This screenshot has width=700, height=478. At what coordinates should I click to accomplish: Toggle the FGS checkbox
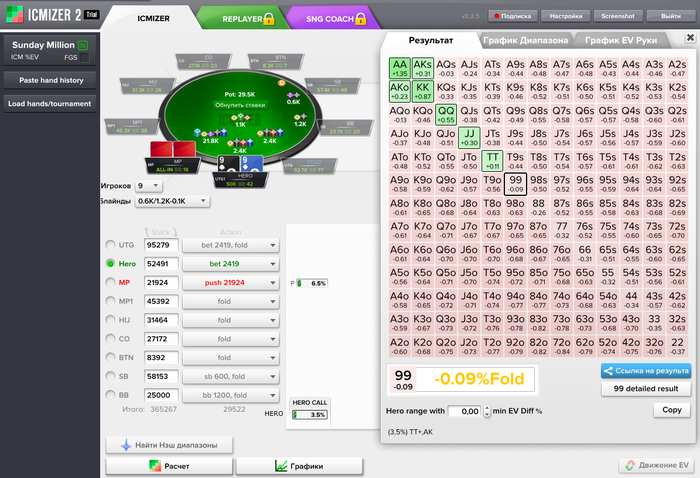[84, 57]
